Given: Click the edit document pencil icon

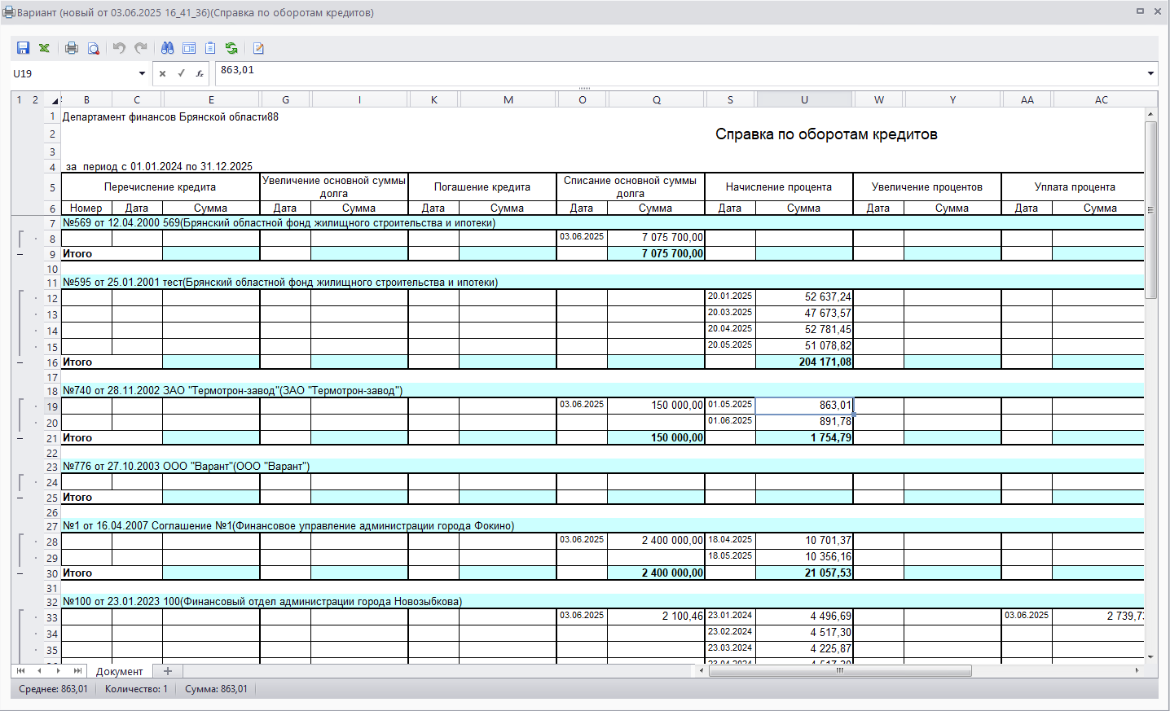Looking at the screenshot, I should point(258,48).
